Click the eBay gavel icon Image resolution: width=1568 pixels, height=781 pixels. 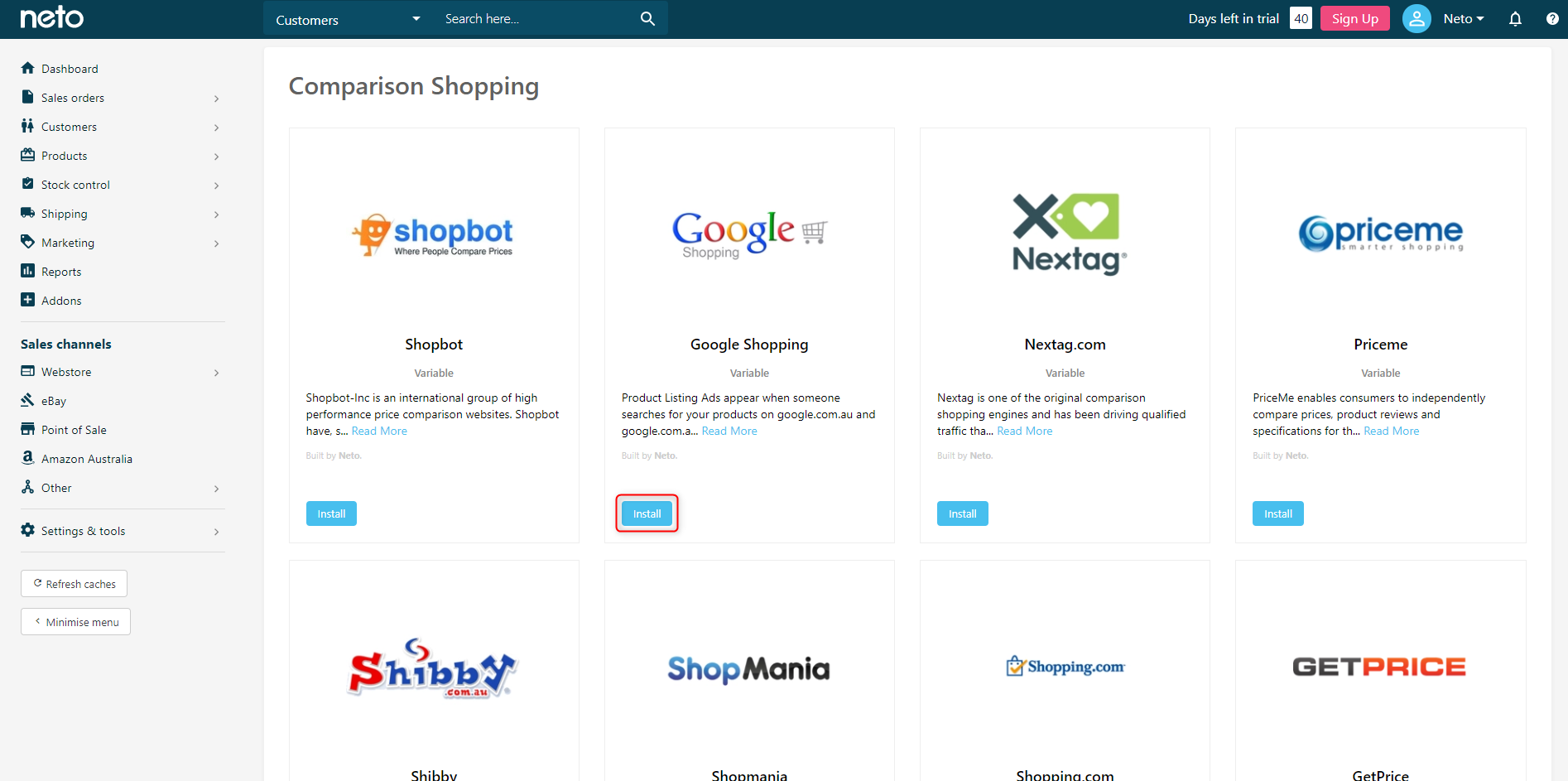[28, 400]
